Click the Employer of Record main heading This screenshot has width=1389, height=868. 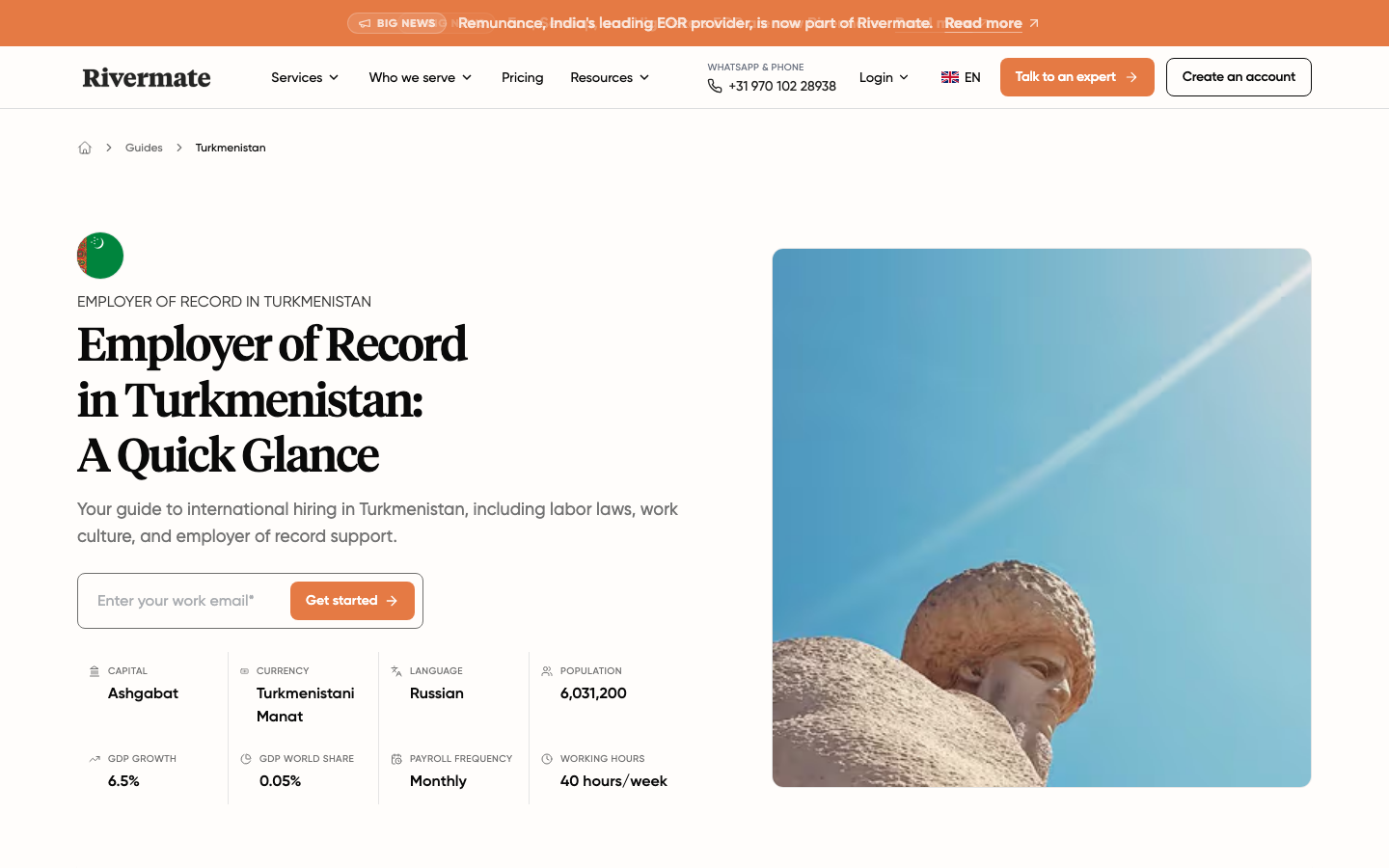click(x=272, y=400)
